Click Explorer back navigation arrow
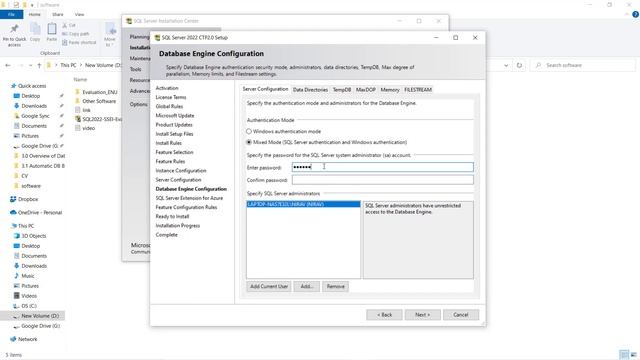 coord(8,65)
